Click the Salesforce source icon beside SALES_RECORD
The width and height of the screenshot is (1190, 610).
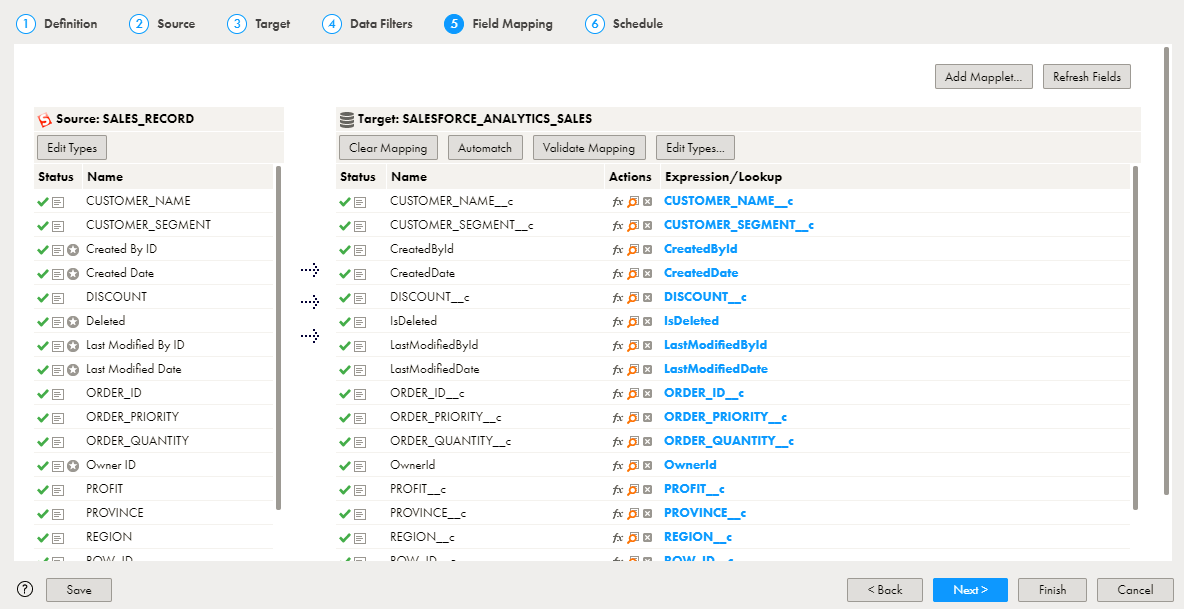point(45,120)
